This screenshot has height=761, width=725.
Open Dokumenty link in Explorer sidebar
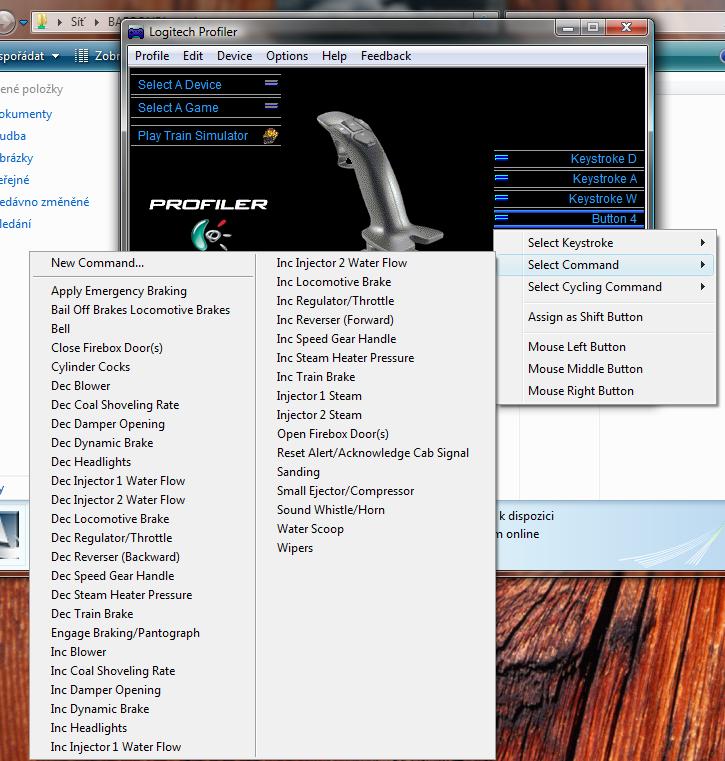(x=25, y=114)
